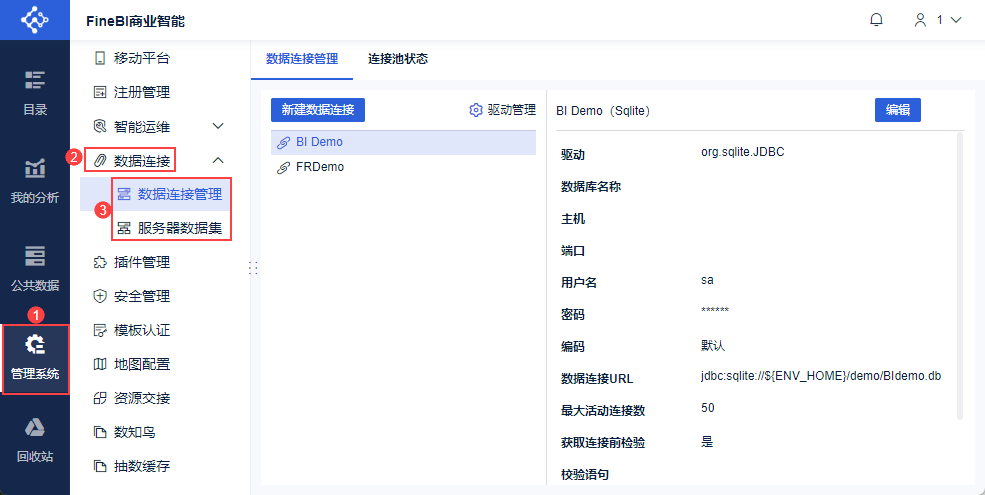Open the 回收站 recycle bin
The height and width of the screenshot is (495, 985).
pos(35,440)
